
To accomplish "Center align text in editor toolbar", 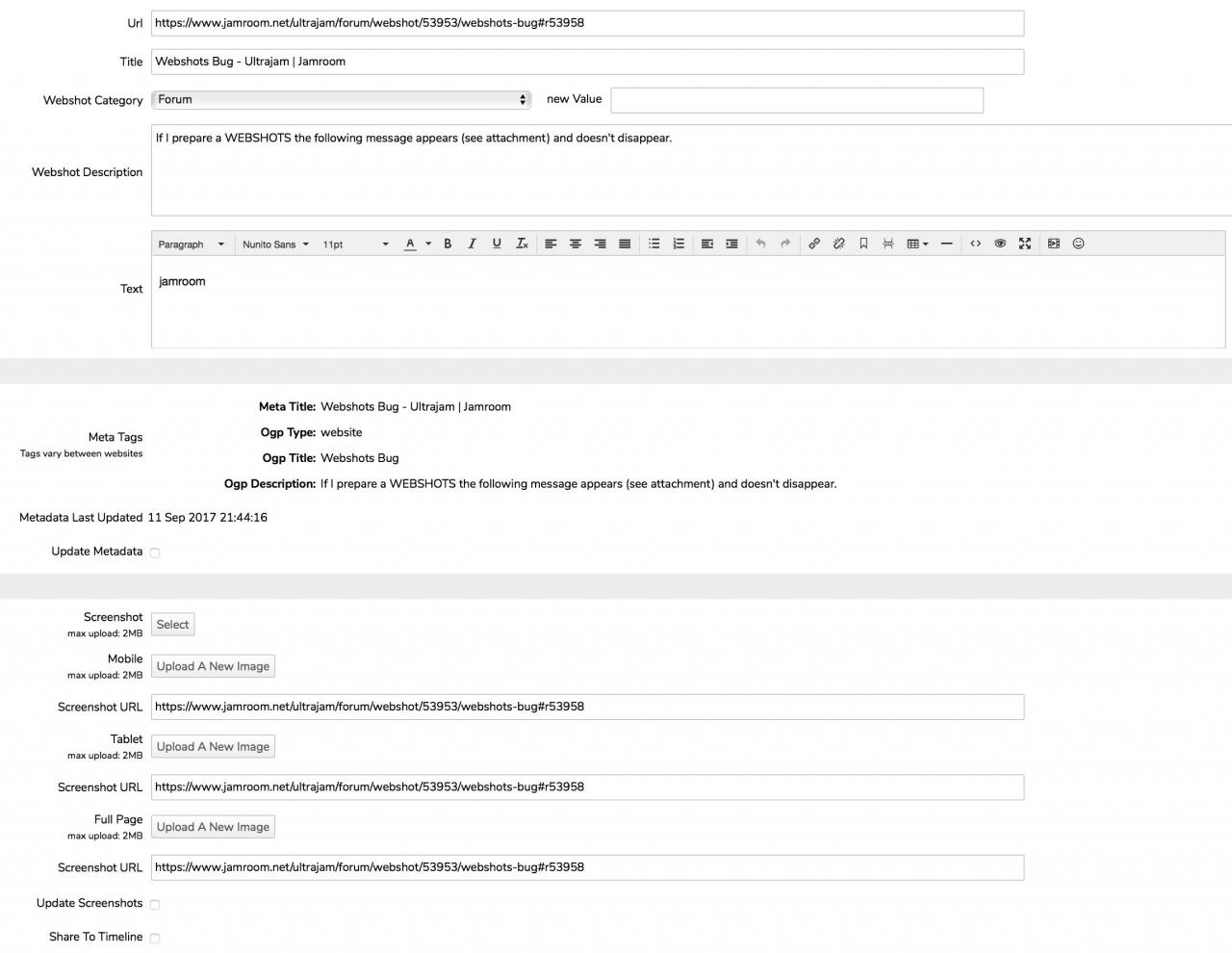I will click(x=576, y=244).
